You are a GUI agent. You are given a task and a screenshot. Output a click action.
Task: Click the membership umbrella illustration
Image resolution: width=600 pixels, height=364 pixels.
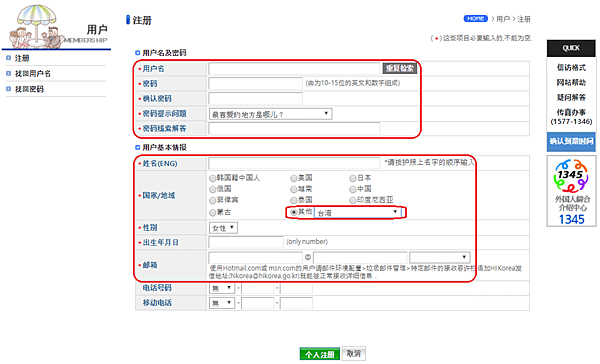click(x=36, y=26)
